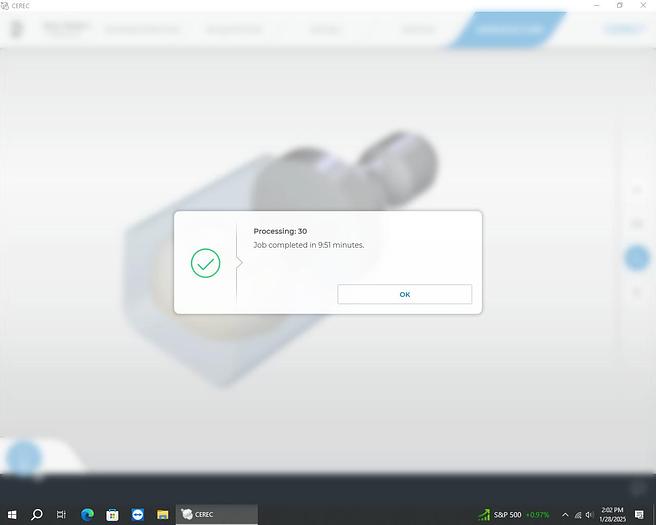
Task: Open Task View from the taskbar
Action: 61,514
